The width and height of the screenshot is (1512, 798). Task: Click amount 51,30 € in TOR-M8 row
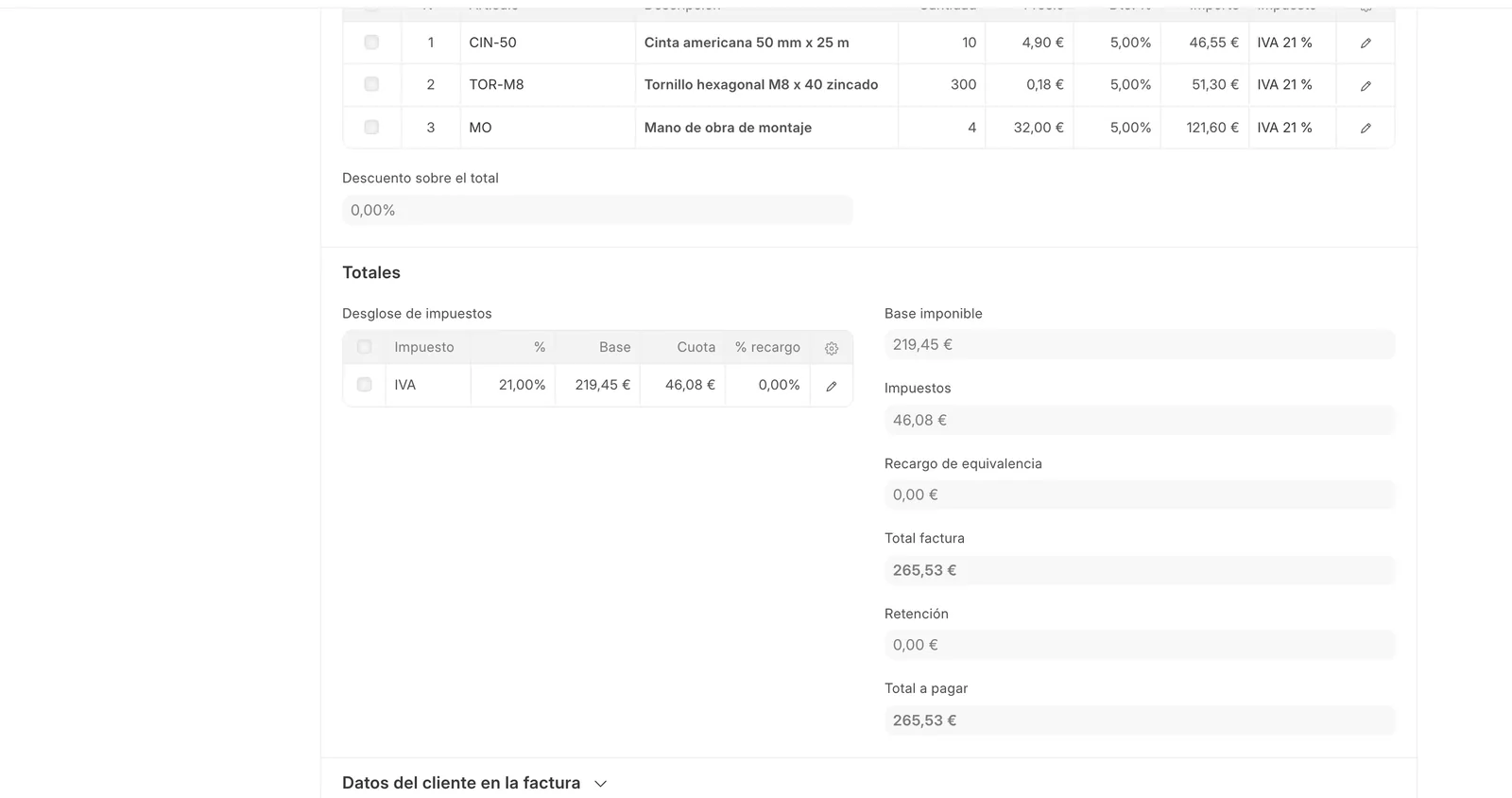1215,84
